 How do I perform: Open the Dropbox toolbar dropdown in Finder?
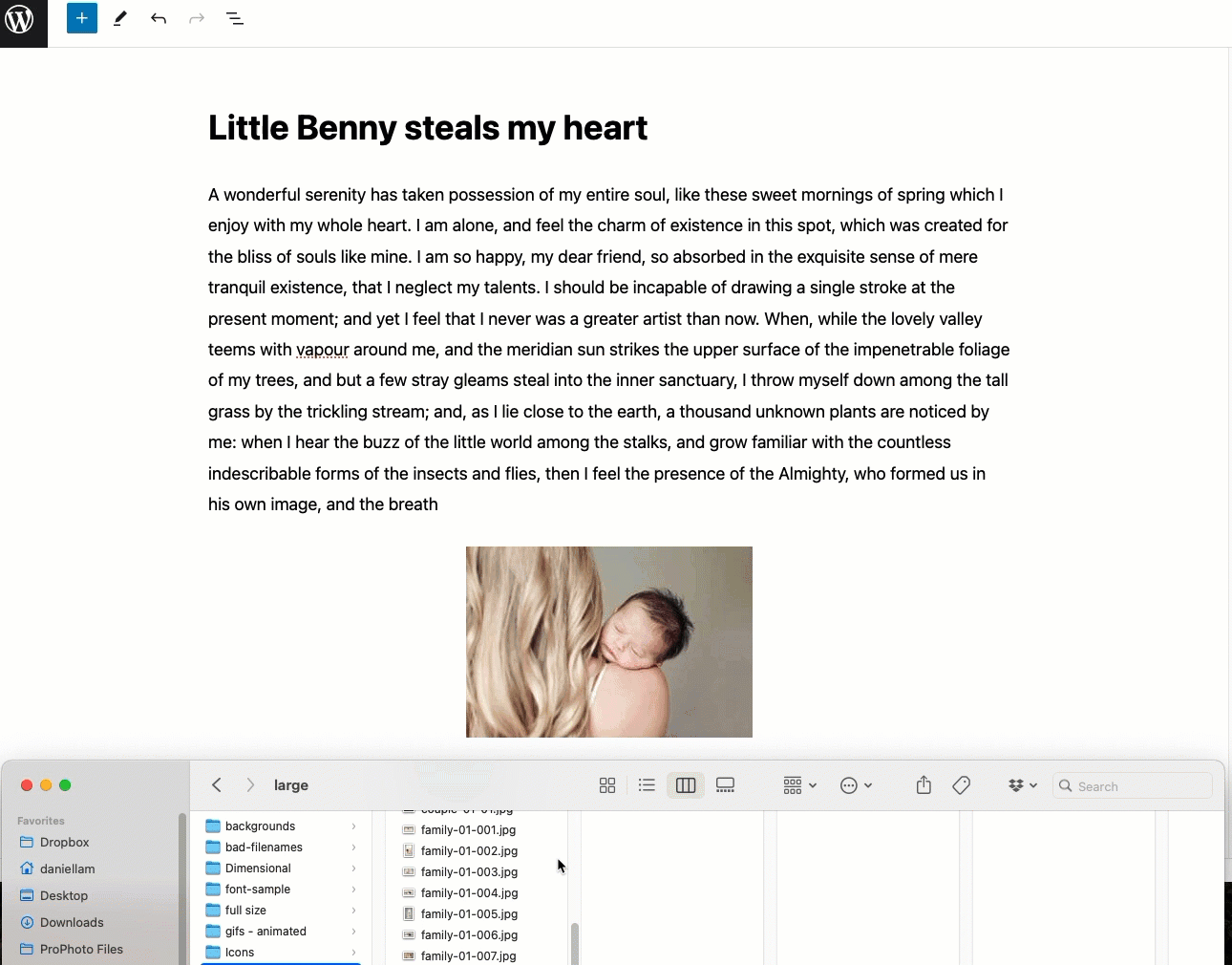(1022, 785)
